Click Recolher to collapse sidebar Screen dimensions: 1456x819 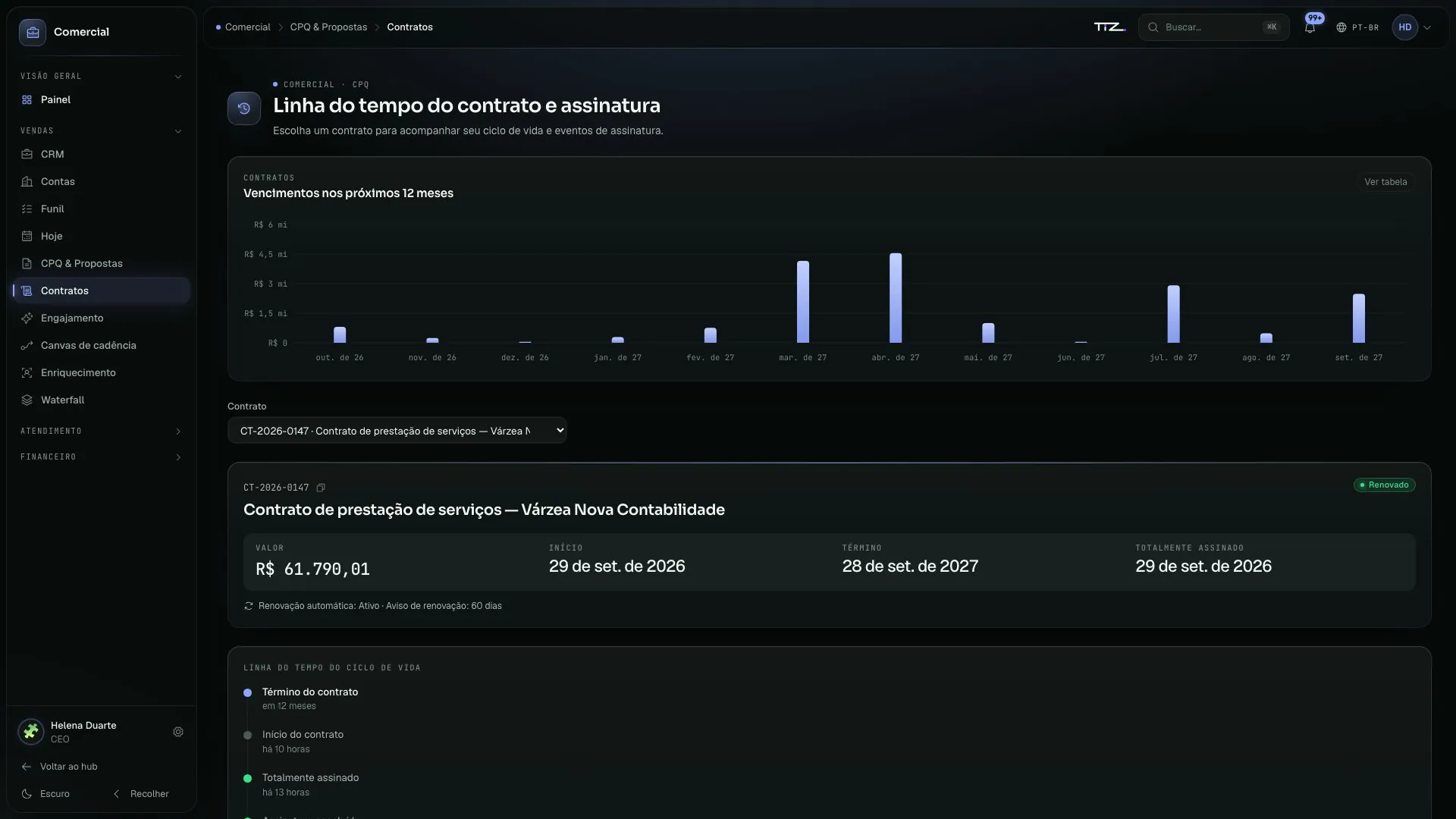(x=141, y=794)
